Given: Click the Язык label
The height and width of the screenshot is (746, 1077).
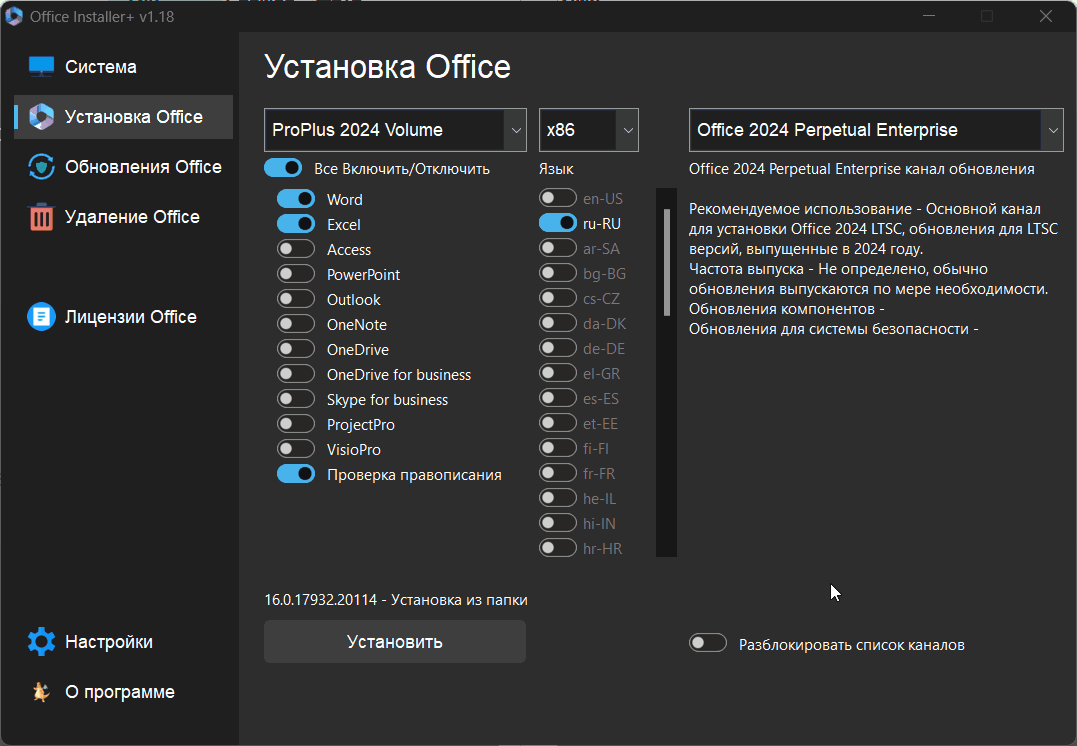Looking at the screenshot, I should [x=556, y=169].
